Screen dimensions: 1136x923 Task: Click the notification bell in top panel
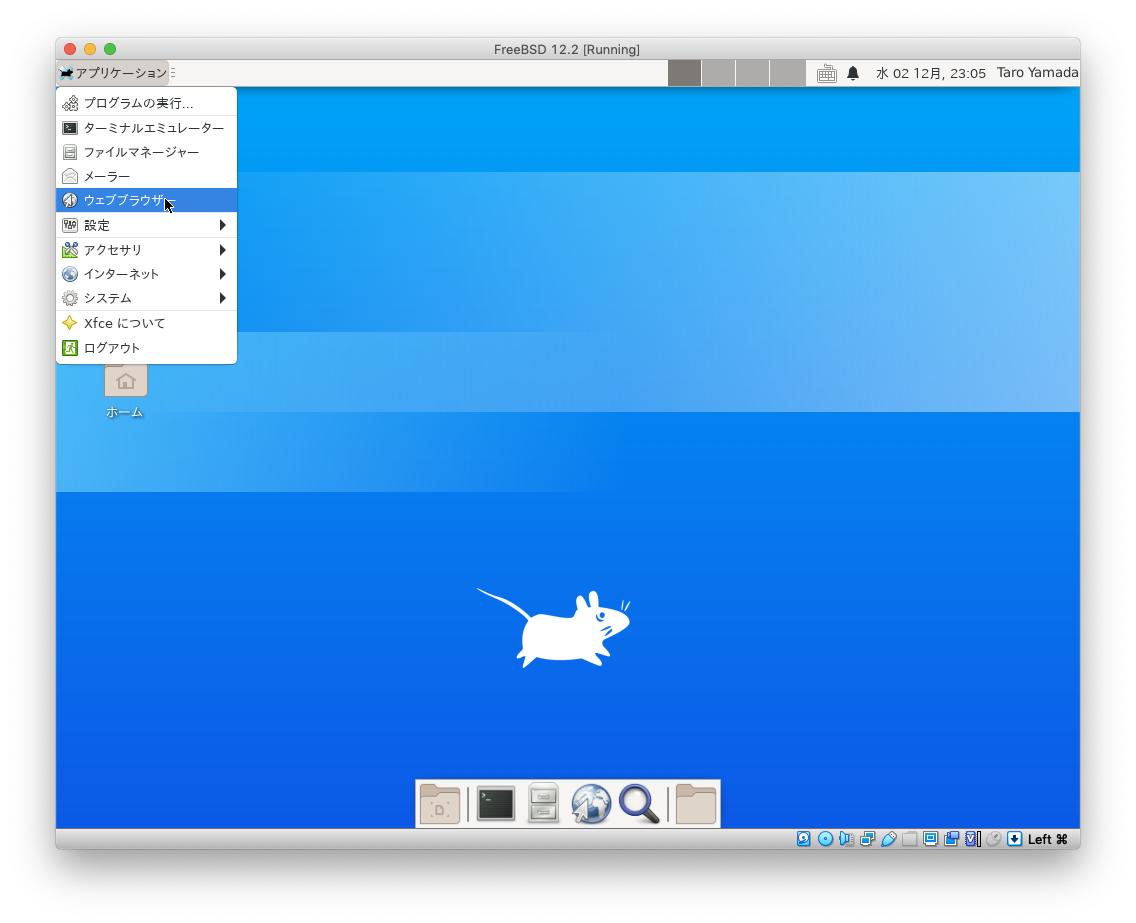click(x=853, y=73)
